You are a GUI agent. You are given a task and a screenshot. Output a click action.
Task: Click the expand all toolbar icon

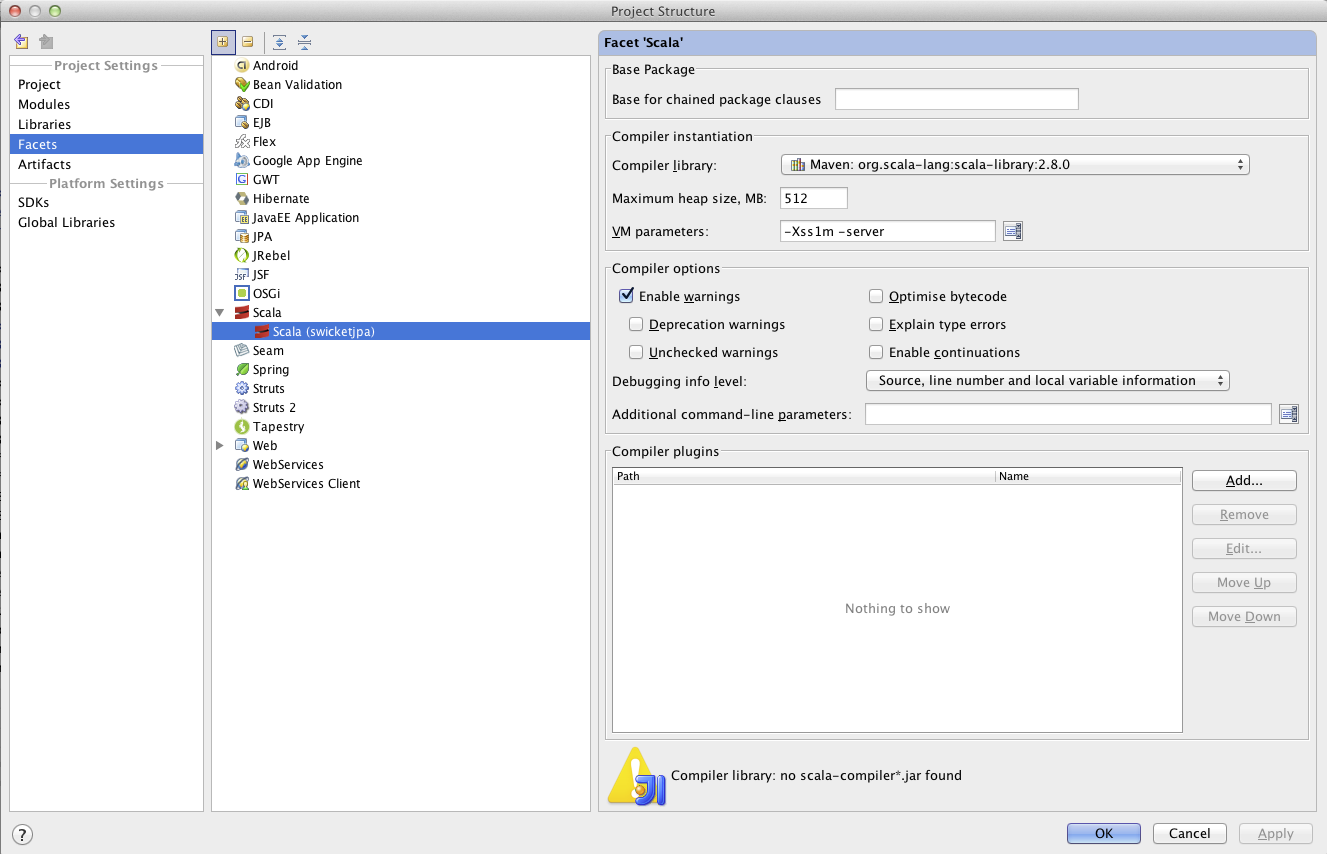[x=279, y=42]
